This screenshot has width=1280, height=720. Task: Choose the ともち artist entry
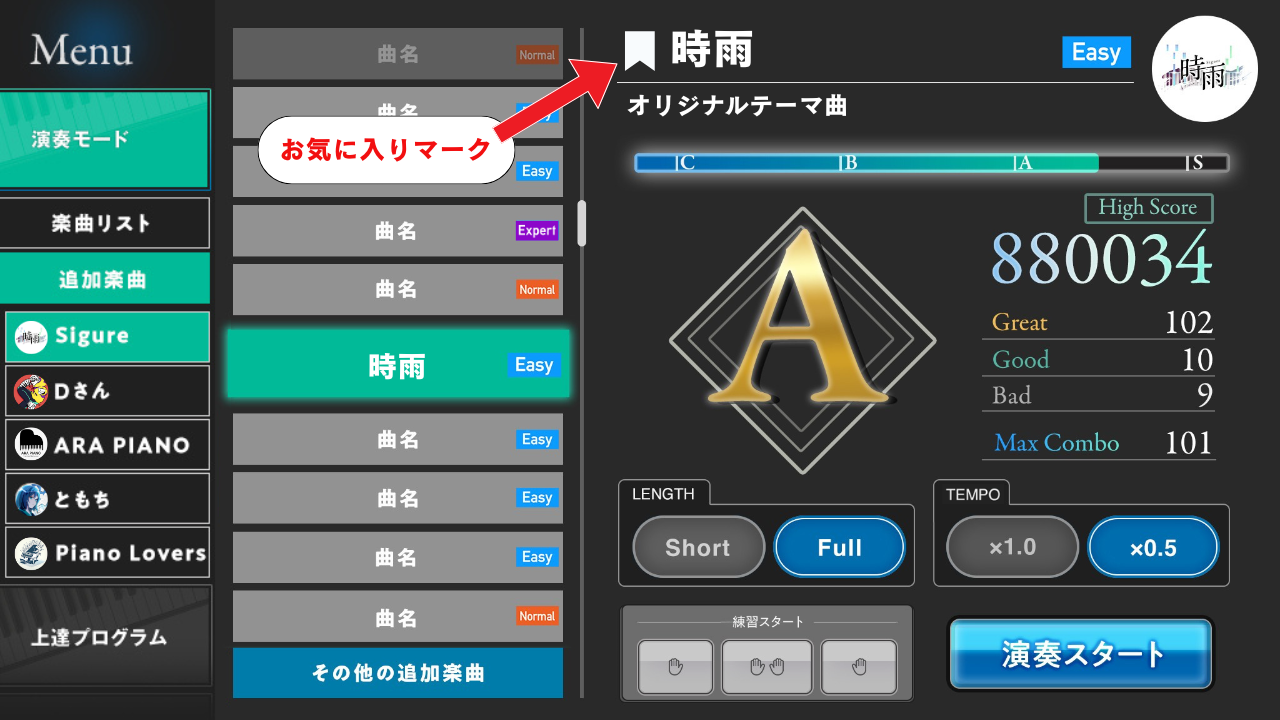[107, 498]
